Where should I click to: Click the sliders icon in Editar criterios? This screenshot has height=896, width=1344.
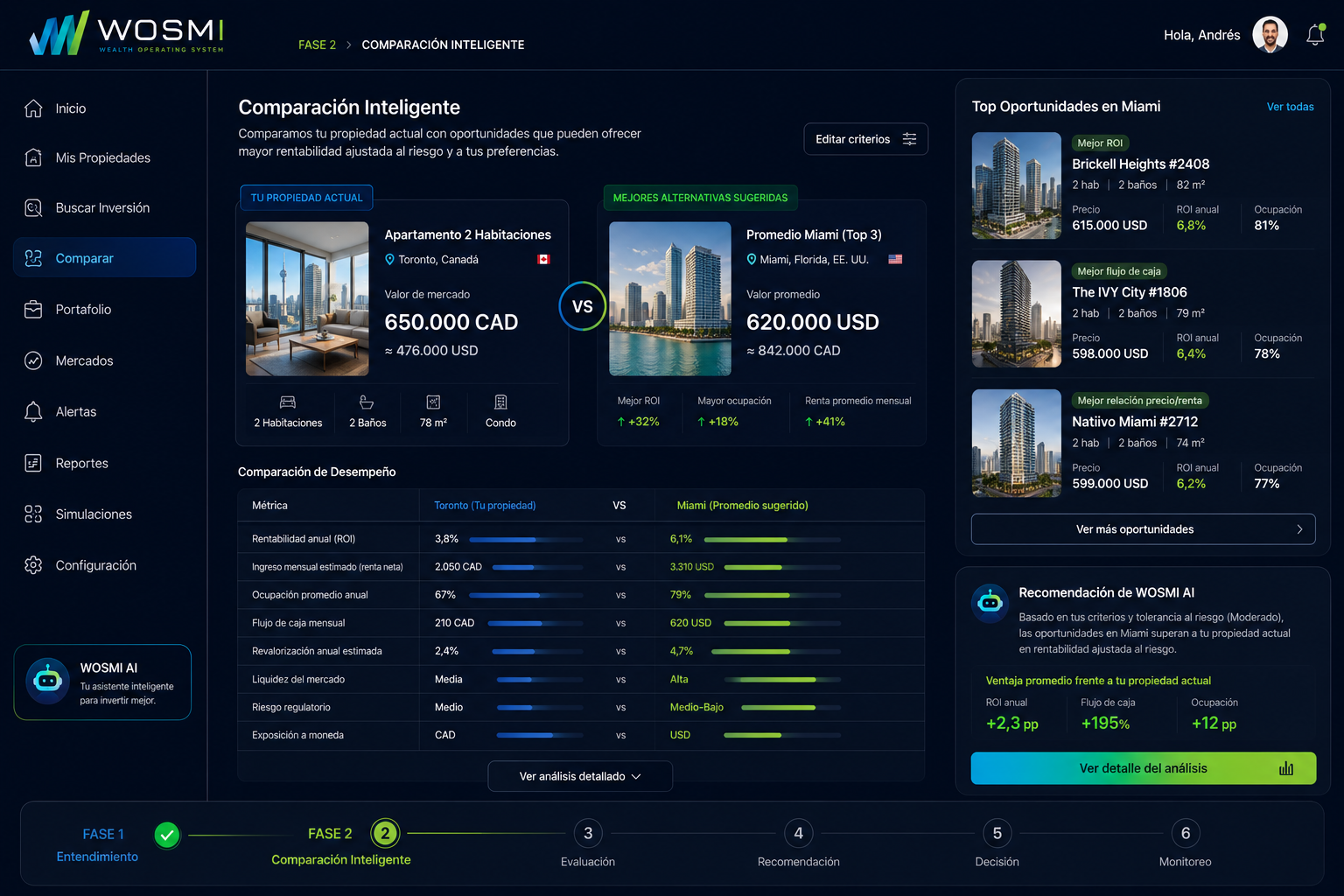click(x=910, y=139)
